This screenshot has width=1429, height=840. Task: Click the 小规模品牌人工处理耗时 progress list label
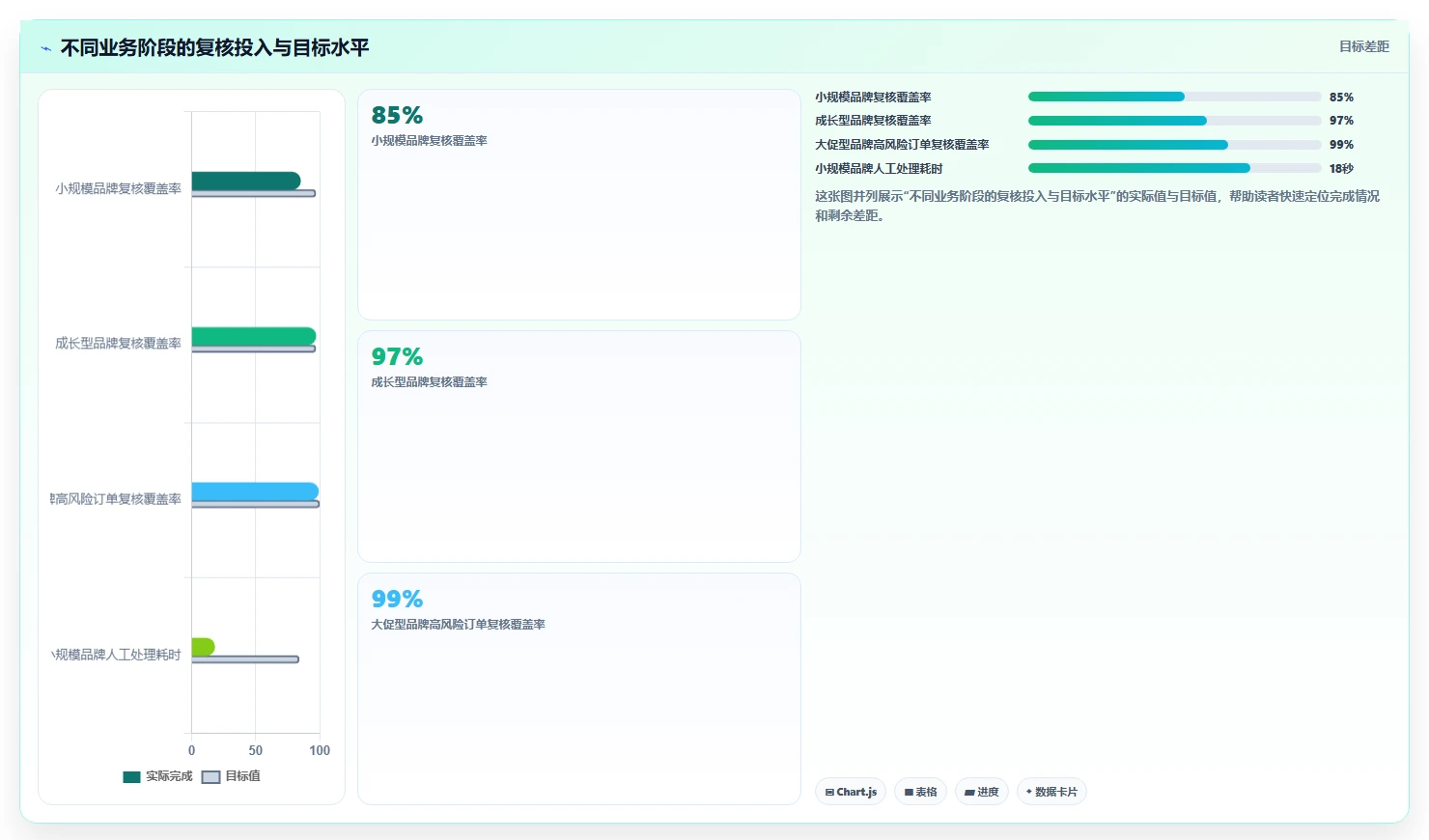pyautogui.click(x=879, y=169)
